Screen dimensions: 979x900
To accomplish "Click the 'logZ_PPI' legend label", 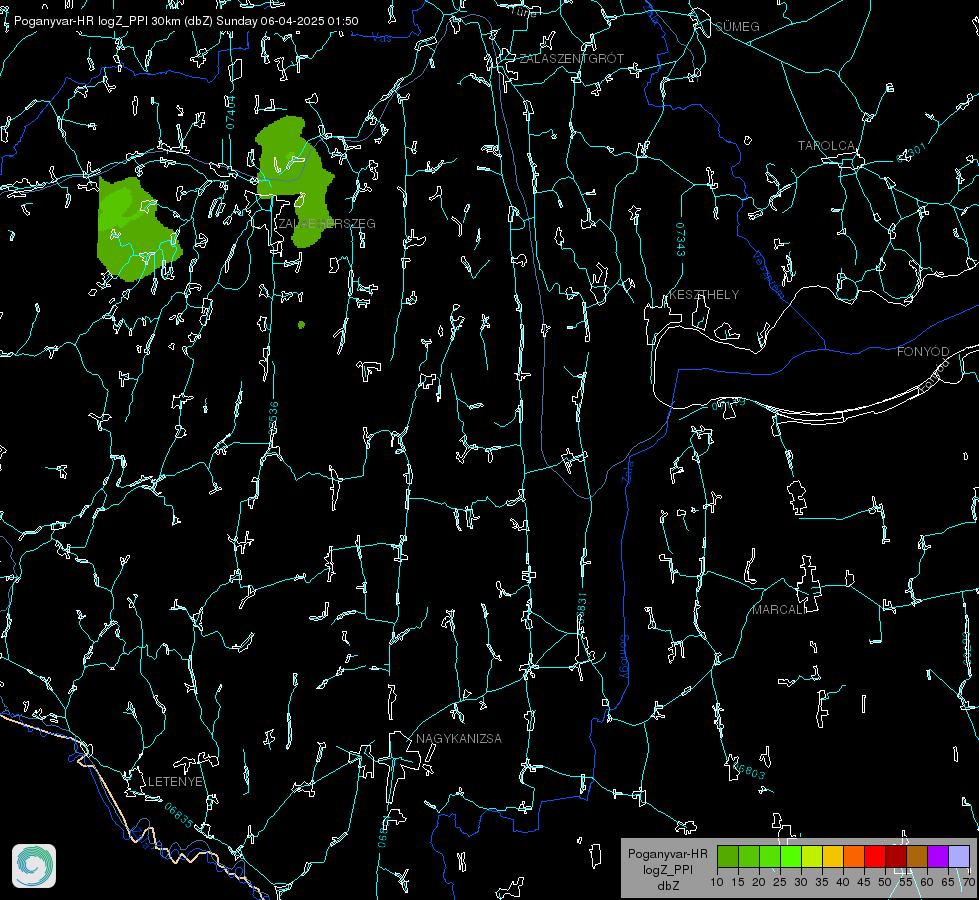I will (667, 869).
